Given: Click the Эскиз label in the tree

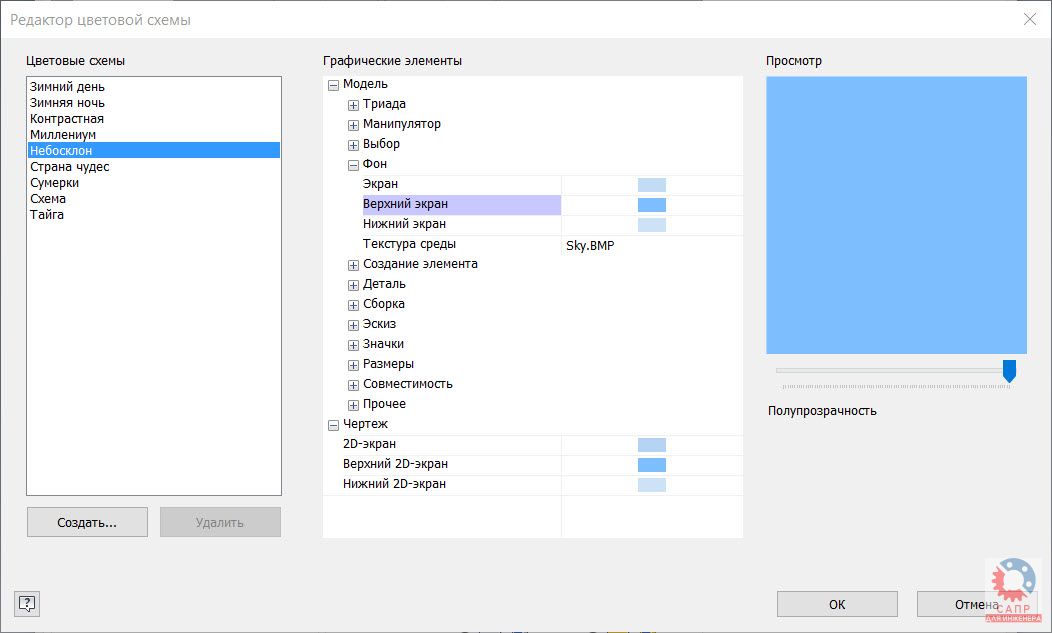Looking at the screenshot, I should [379, 324].
